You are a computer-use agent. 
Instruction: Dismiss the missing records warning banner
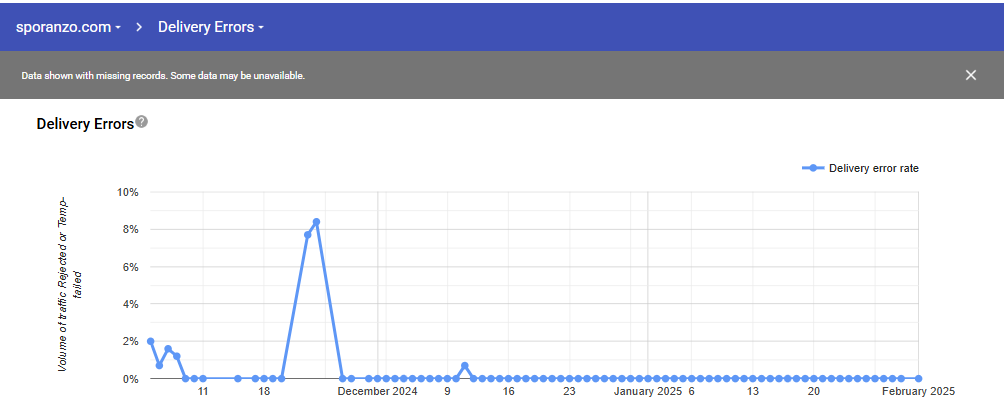click(970, 75)
